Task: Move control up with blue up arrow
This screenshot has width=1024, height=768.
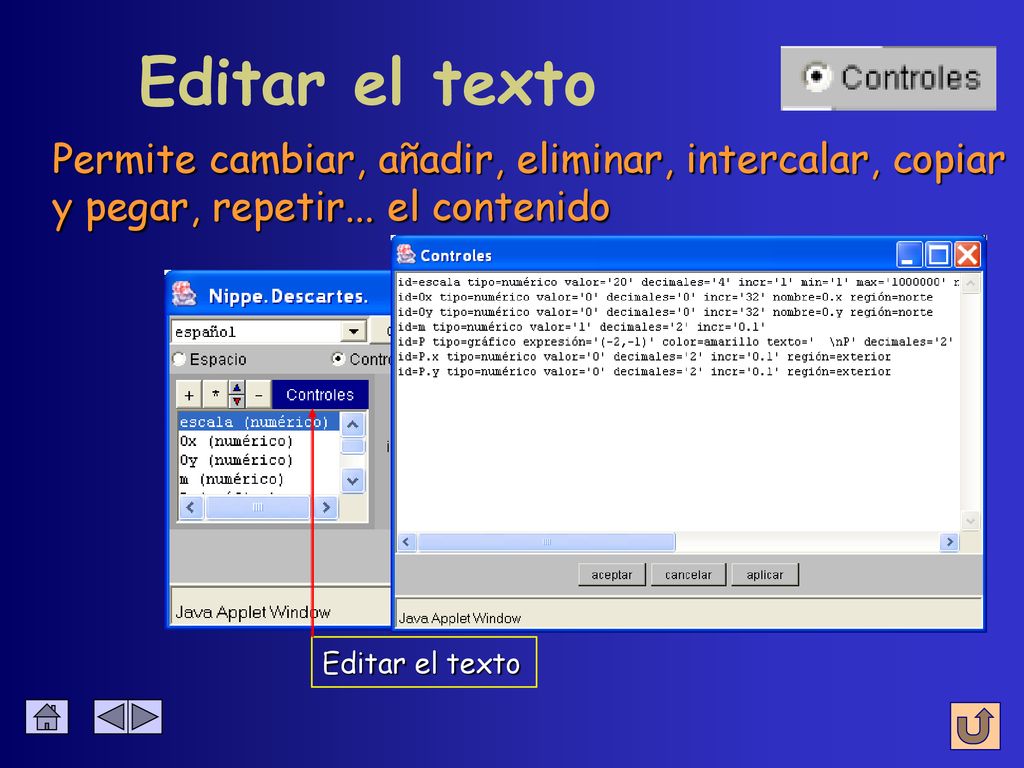Action: tap(236, 388)
